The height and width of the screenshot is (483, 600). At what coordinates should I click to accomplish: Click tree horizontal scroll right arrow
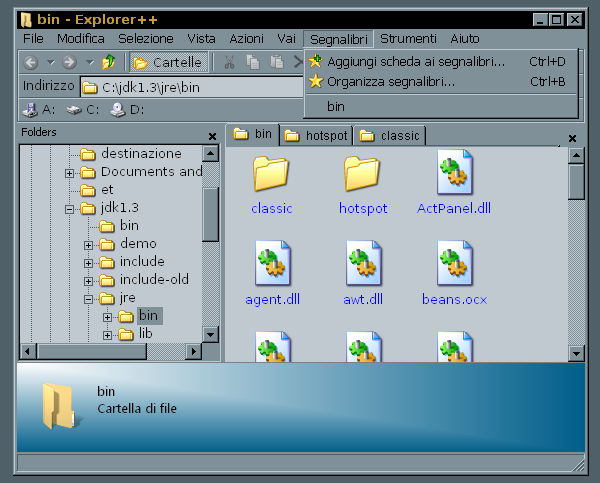(194, 351)
